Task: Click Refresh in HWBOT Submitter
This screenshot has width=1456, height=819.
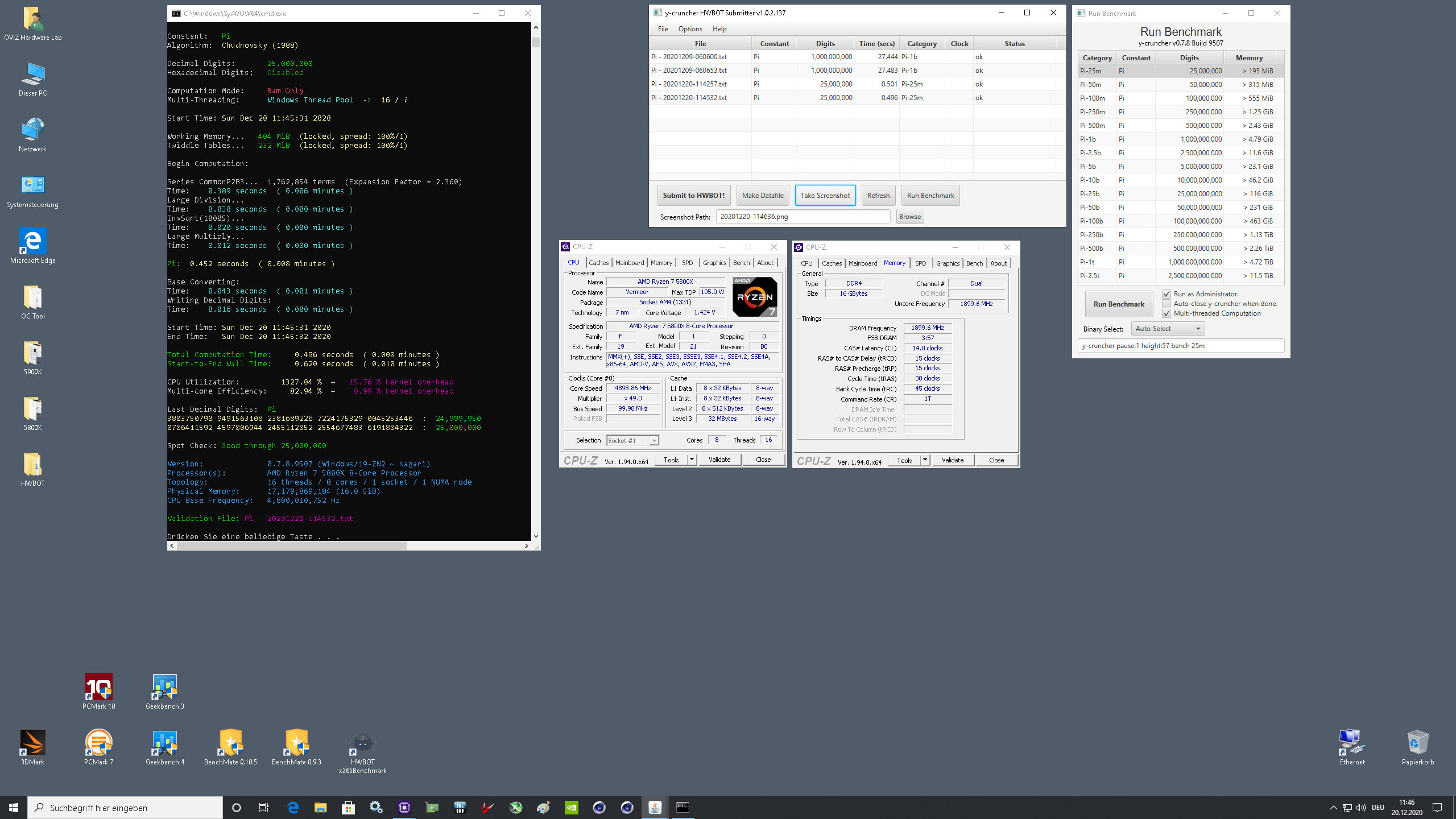Action: [x=878, y=196]
